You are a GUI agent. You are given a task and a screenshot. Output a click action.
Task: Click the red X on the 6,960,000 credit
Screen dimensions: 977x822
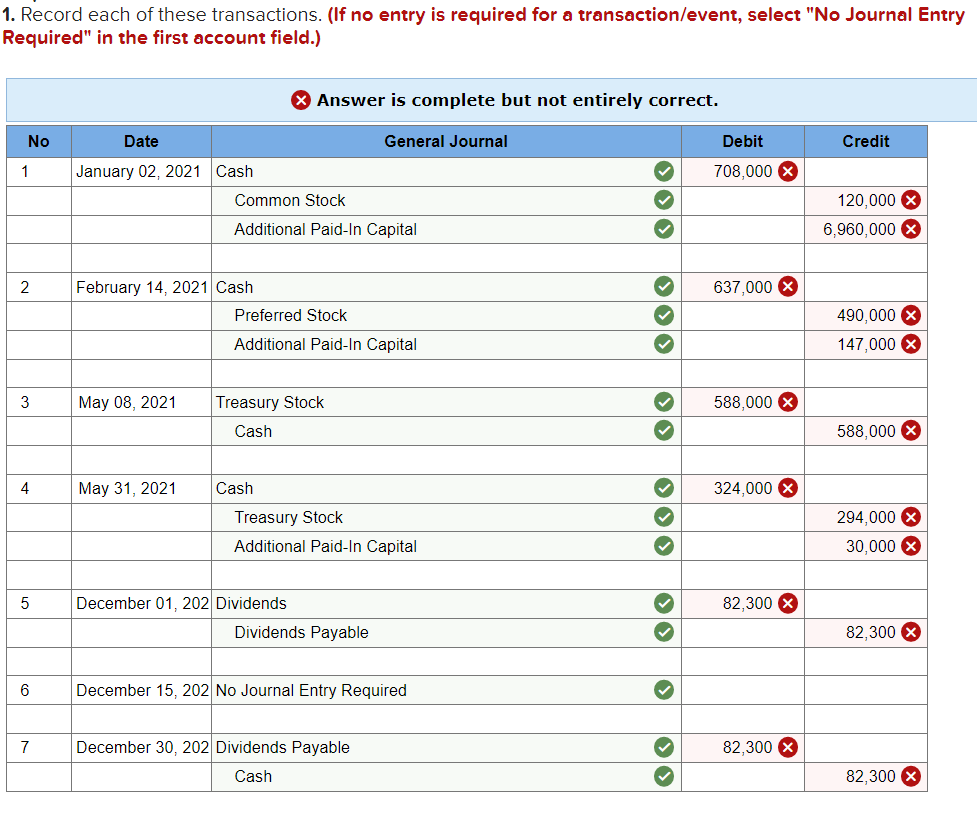pos(910,229)
